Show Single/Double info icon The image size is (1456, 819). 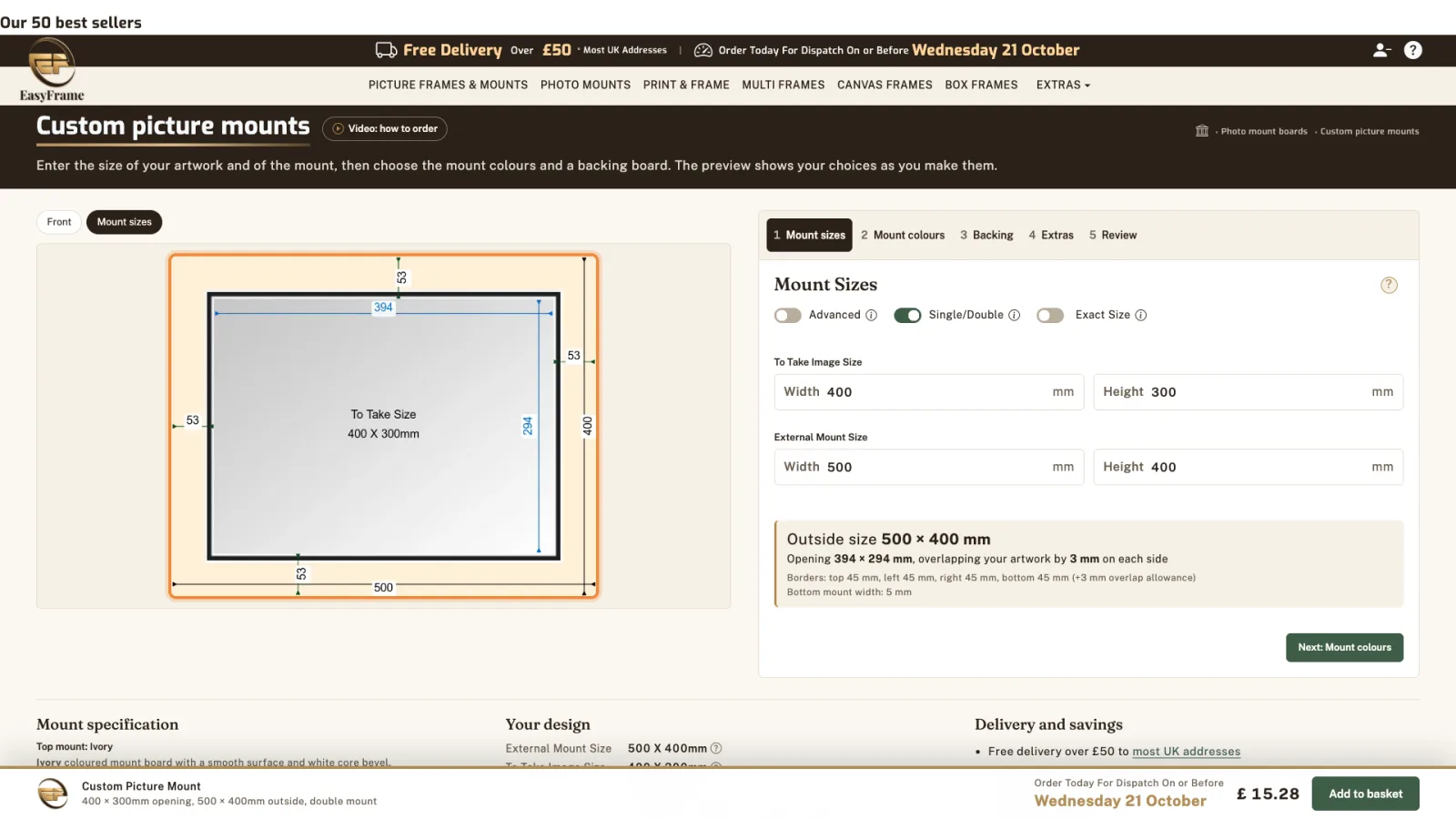point(1014,315)
